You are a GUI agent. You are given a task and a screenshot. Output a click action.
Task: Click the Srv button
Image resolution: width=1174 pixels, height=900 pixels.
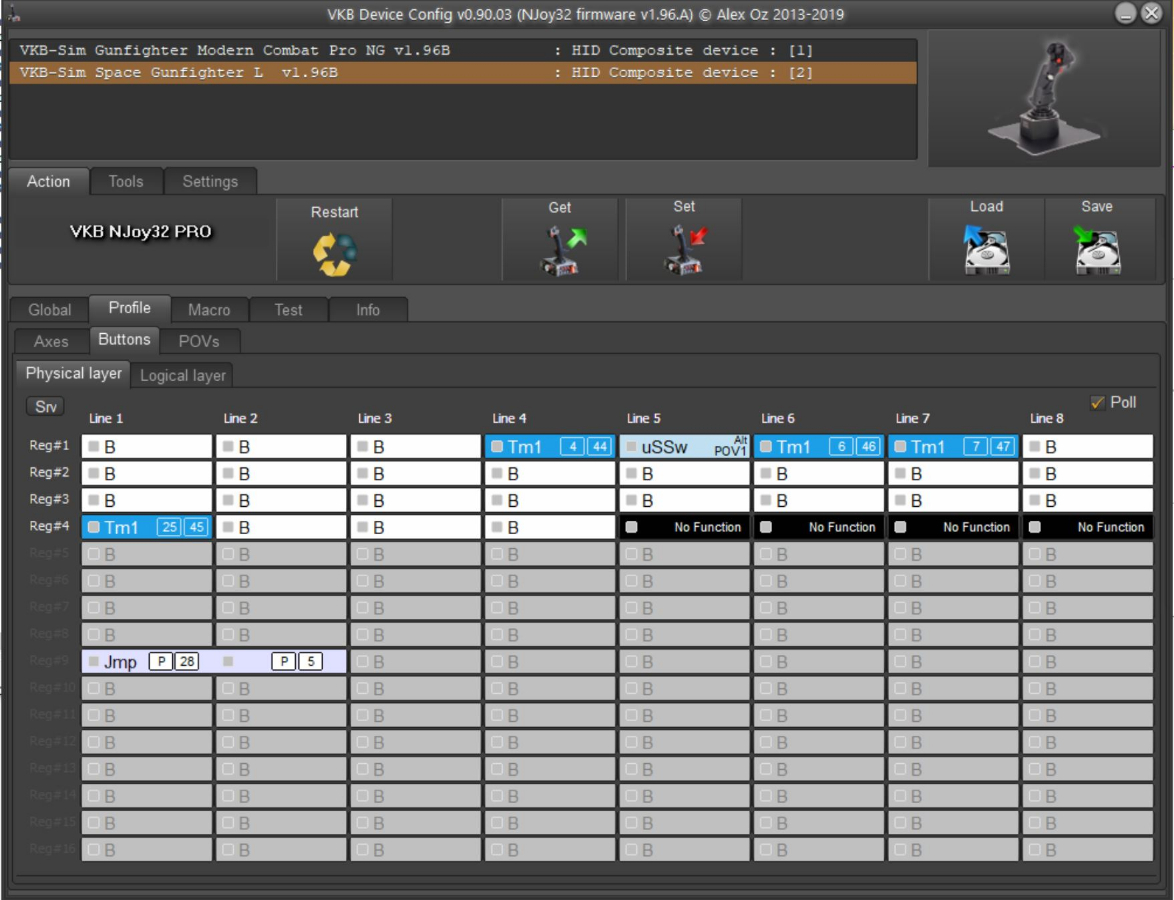(46, 407)
